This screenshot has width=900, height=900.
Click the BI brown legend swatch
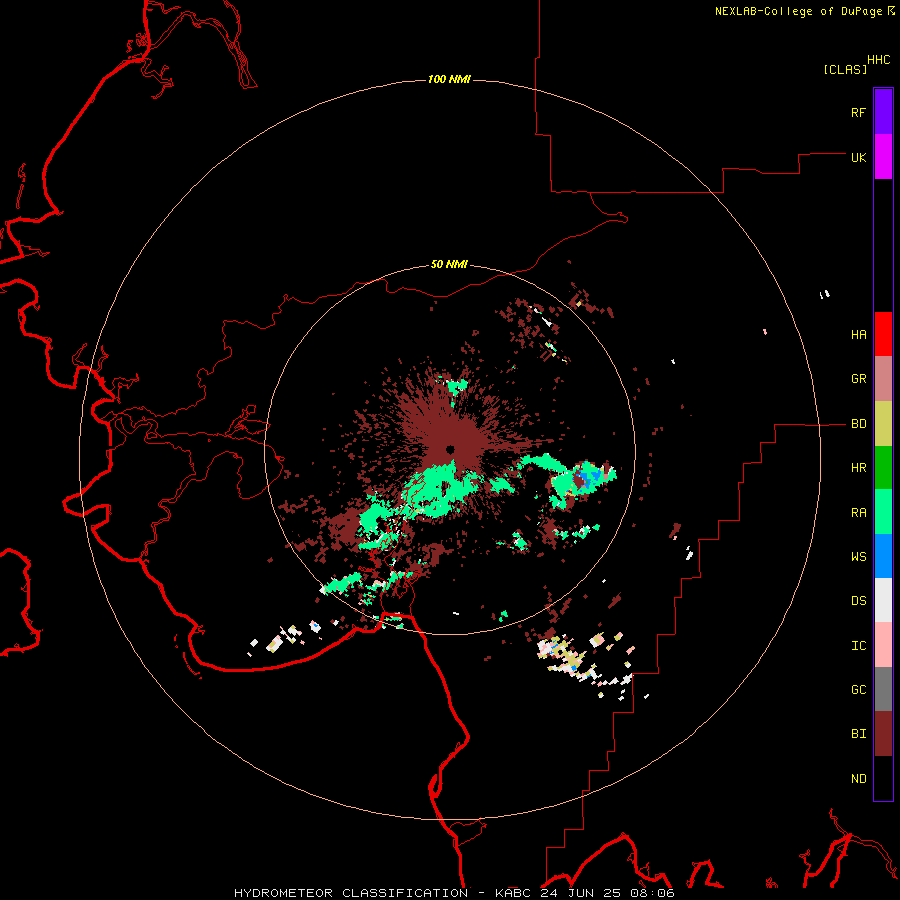[883, 734]
